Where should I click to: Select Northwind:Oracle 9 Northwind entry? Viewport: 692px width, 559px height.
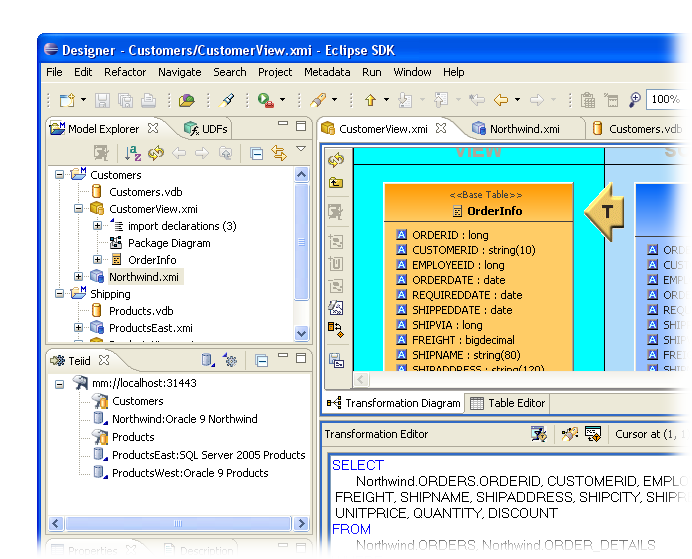coord(184,419)
